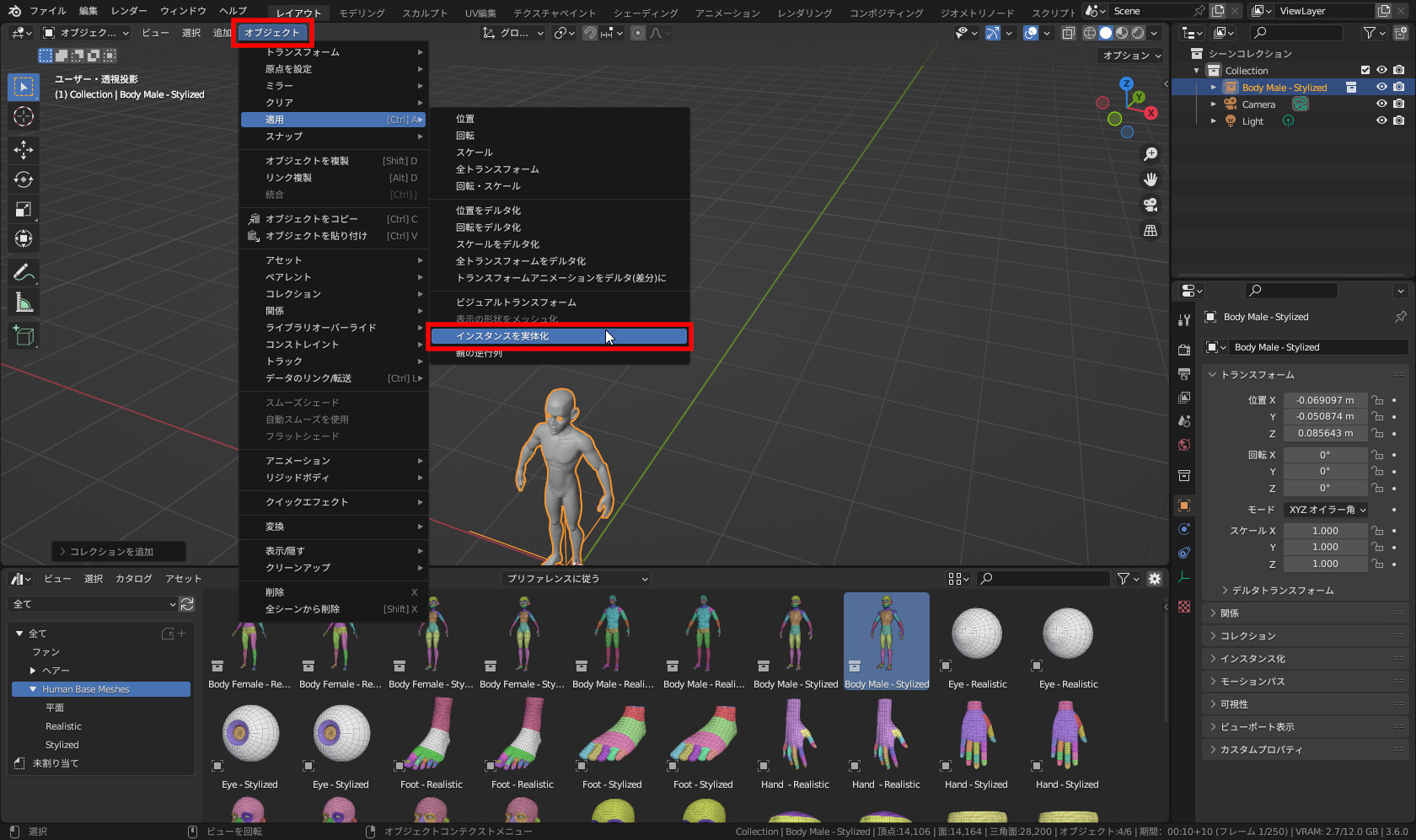Screen dimensions: 1416x840
Task: Uncheck the Collection exclude checkbox in the outliner
Action: click(1365, 71)
